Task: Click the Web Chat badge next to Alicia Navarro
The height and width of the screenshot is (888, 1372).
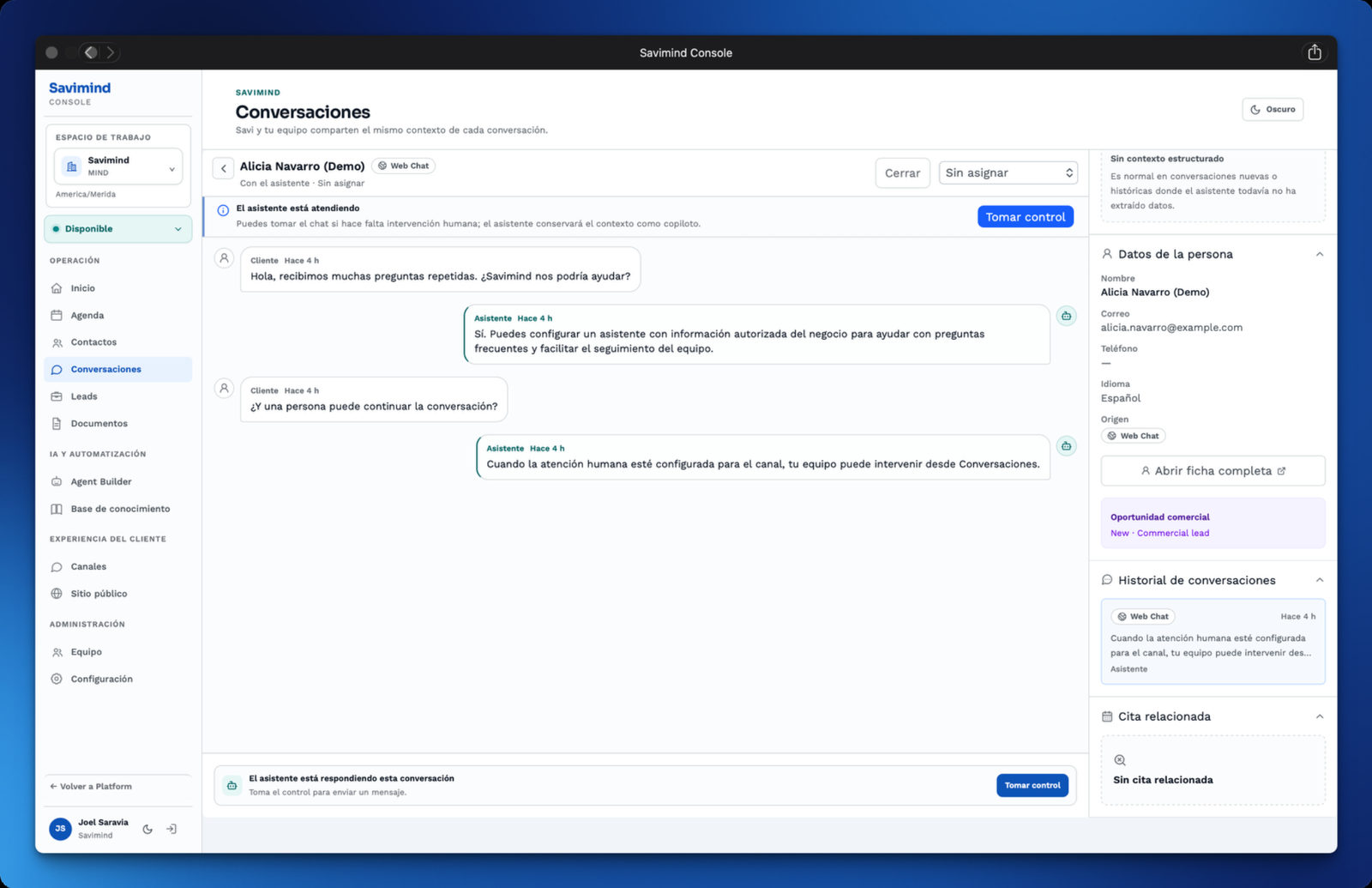Action: pyautogui.click(x=403, y=166)
